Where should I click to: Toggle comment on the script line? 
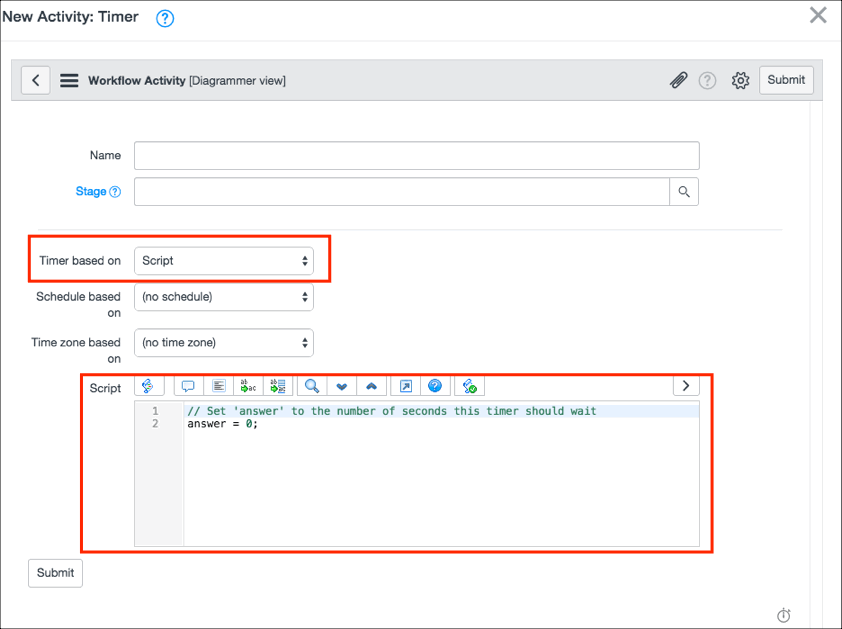190,385
